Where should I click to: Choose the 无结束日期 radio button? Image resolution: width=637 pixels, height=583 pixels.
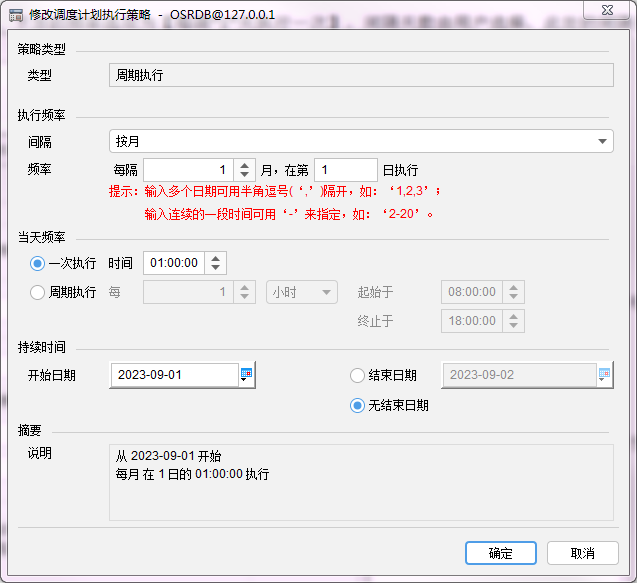pyautogui.click(x=357, y=405)
